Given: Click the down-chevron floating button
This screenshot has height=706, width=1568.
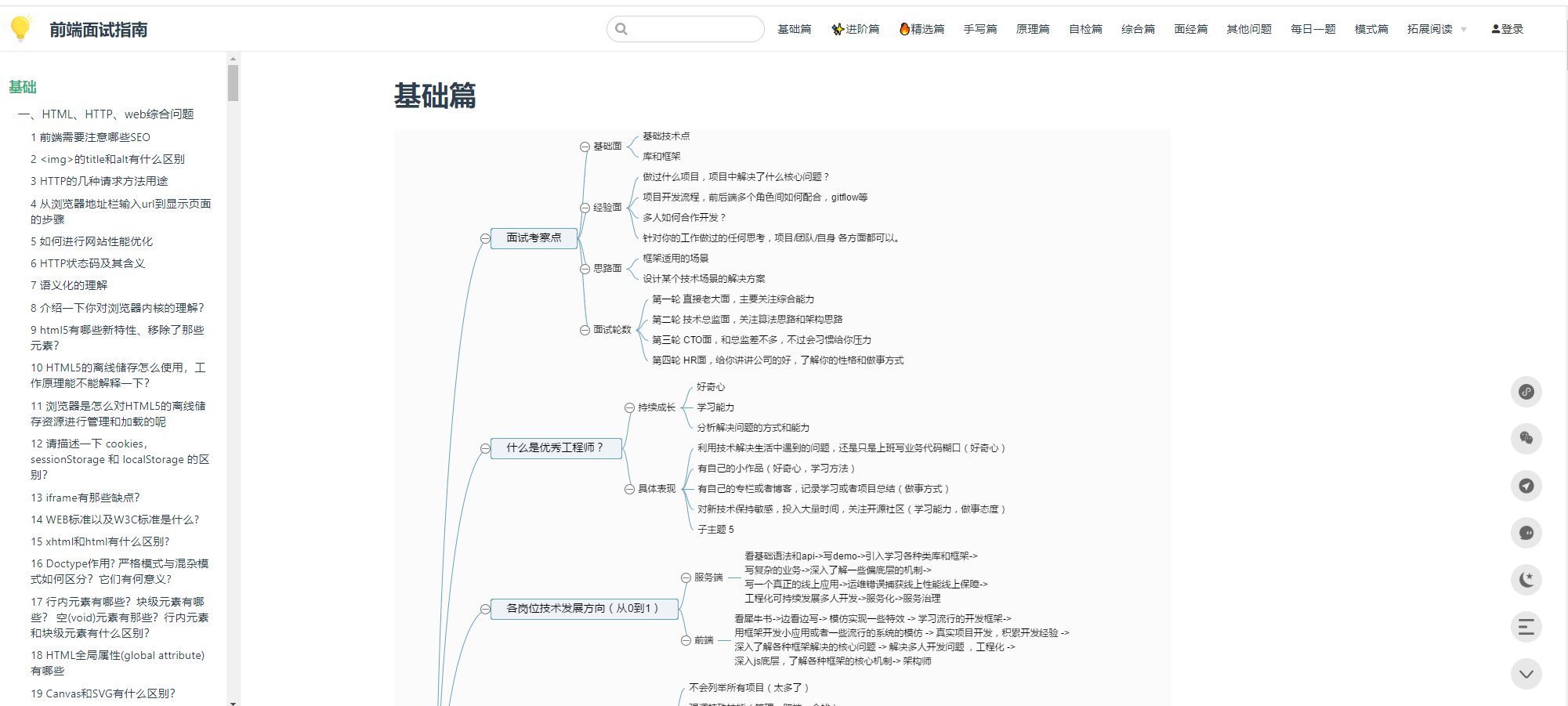Looking at the screenshot, I should [x=1526, y=674].
